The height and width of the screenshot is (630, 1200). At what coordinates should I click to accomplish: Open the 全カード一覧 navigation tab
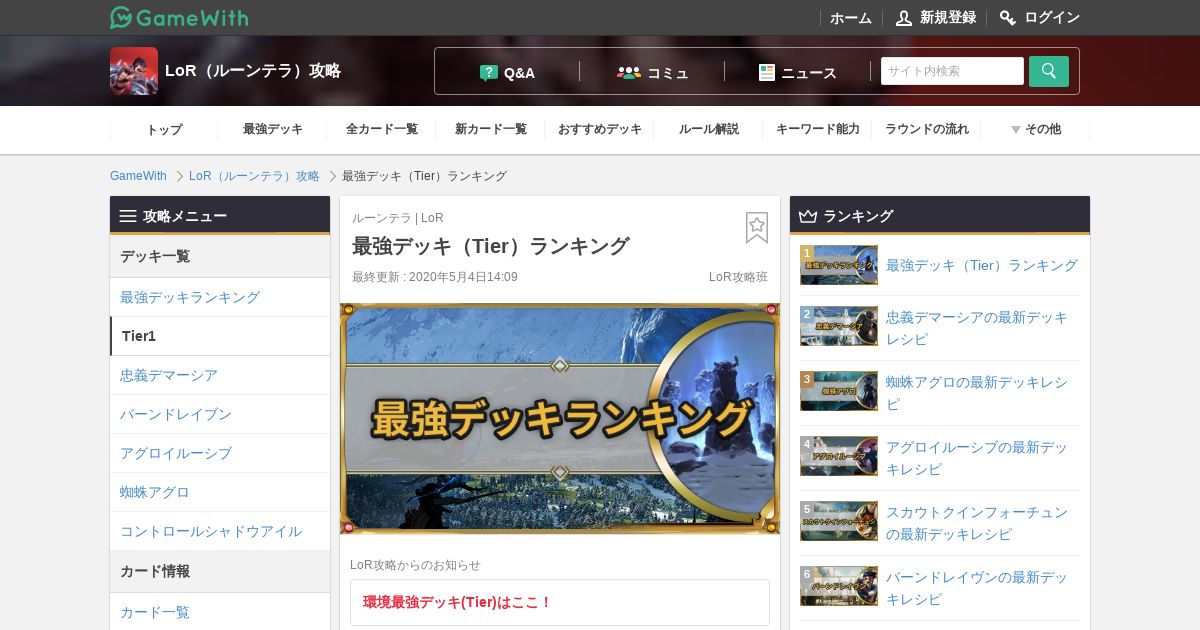[x=382, y=129]
